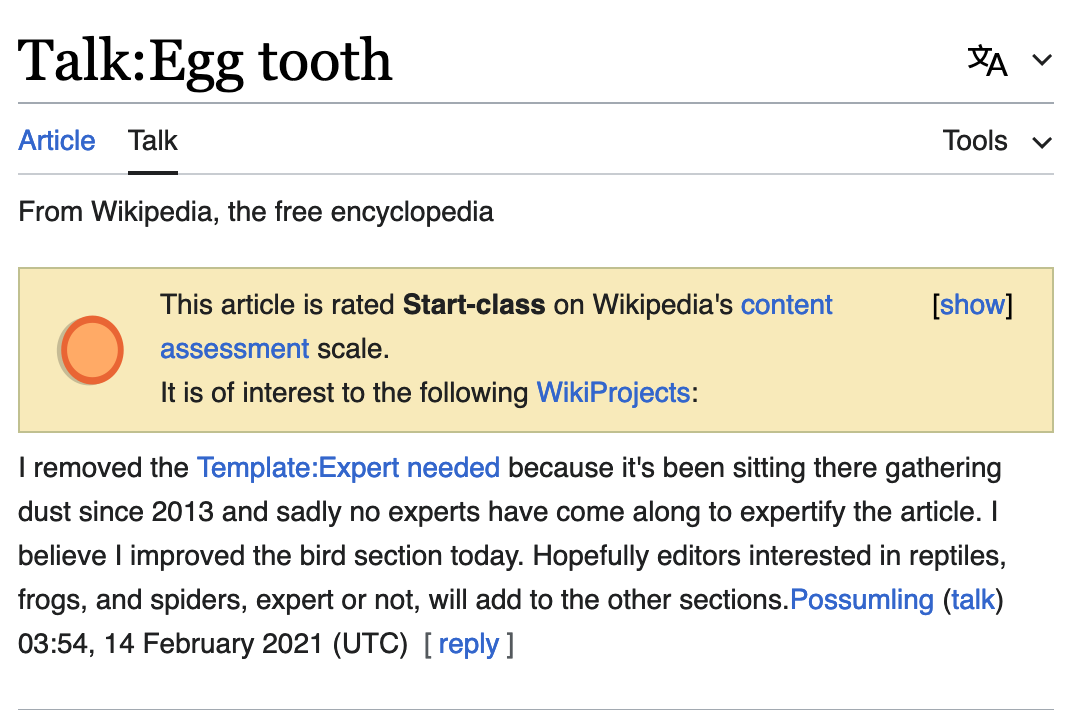Expand the chevron next to Tools
The height and width of the screenshot is (710, 1074).
(x=1042, y=142)
